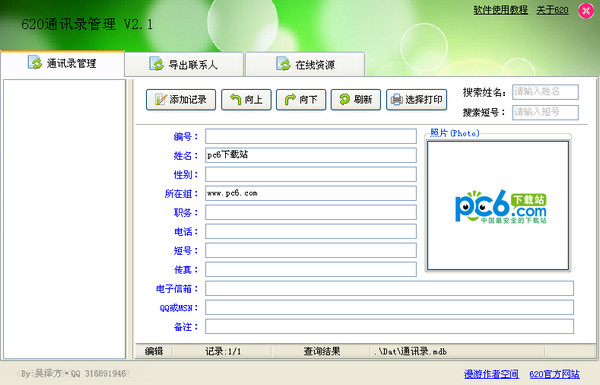Click the QQ或MSN input field
This screenshot has height=385, width=600.
click(389, 307)
